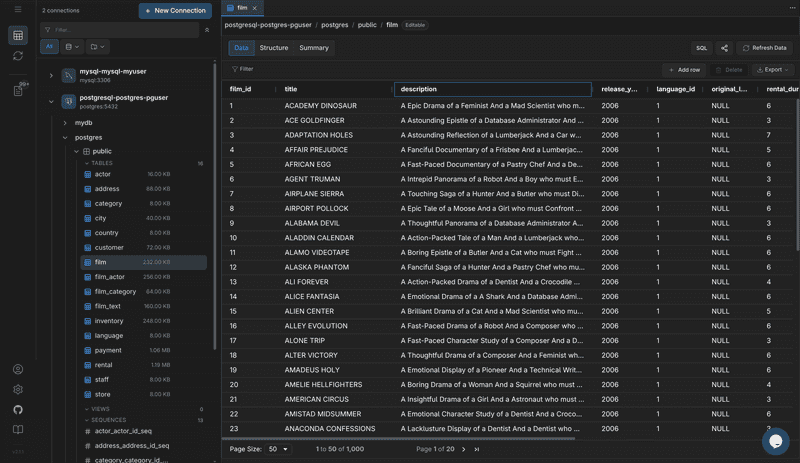Image resolution: width=800 pixels, height=463 pixels.
Task: Collapse all tree nodes icon next to filter
Action: point(207,30)
